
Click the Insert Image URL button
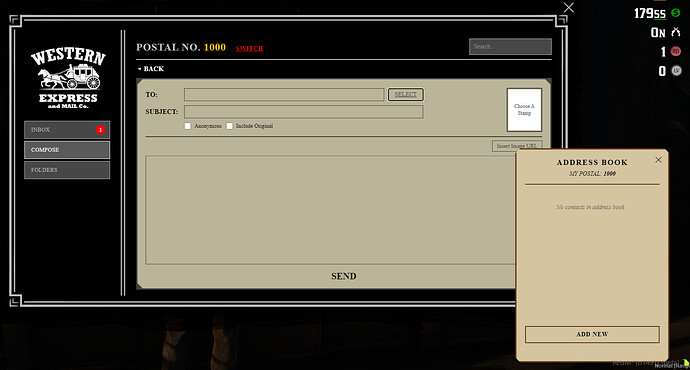(x=516, y=146)
